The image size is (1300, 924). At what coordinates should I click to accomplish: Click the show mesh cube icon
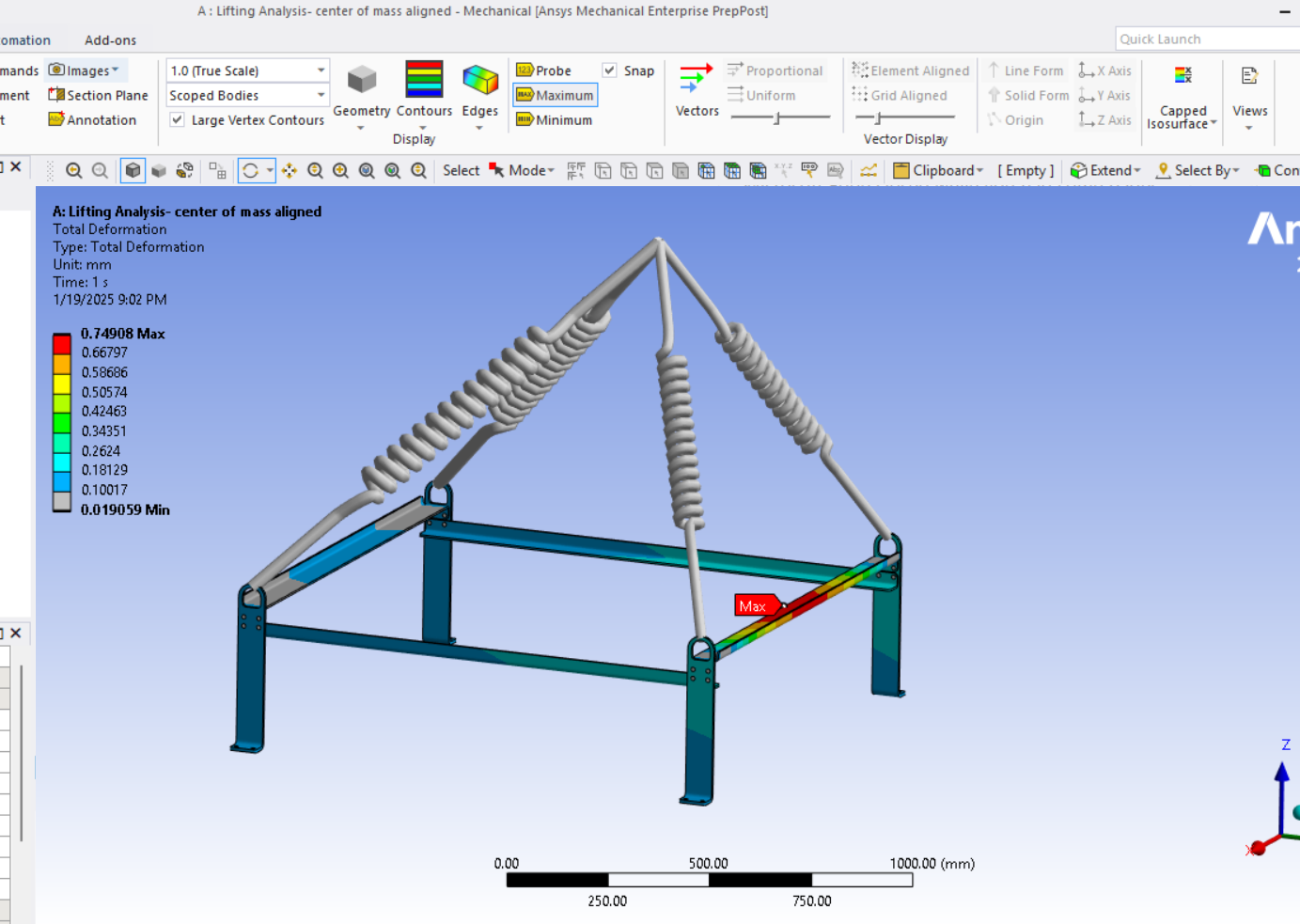tap(185, 170)
